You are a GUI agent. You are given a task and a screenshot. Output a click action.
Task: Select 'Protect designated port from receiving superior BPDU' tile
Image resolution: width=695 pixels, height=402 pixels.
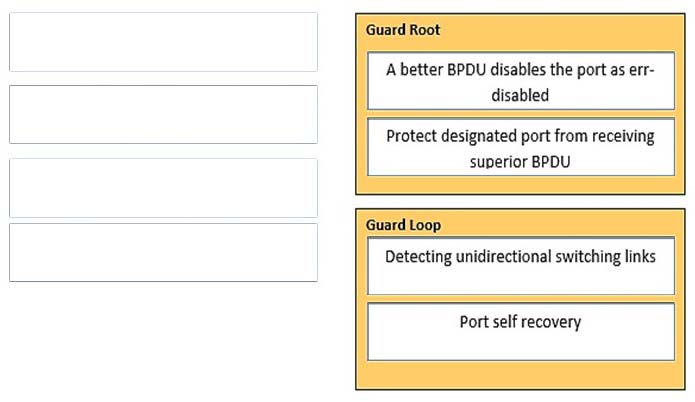point(521,147)
